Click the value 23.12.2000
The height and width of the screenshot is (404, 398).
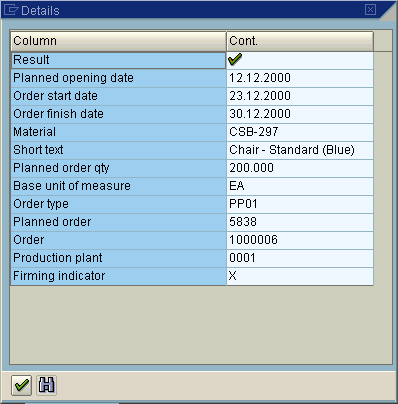[300, 96]
